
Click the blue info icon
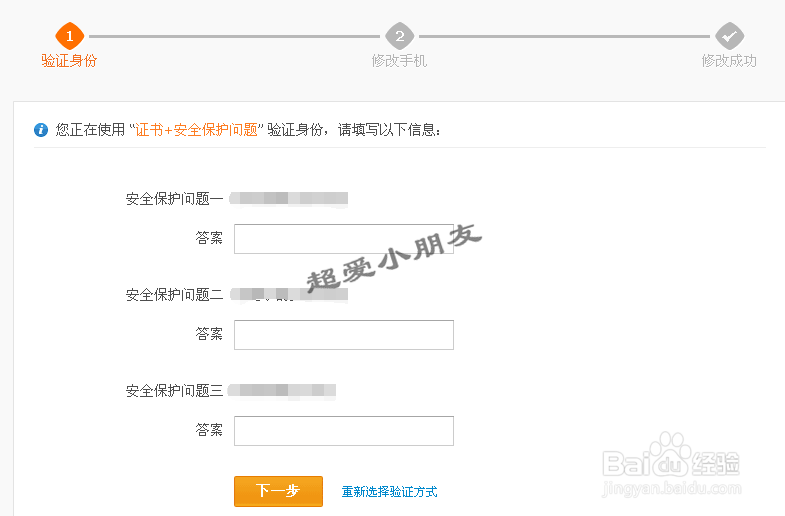coord(41,130)
